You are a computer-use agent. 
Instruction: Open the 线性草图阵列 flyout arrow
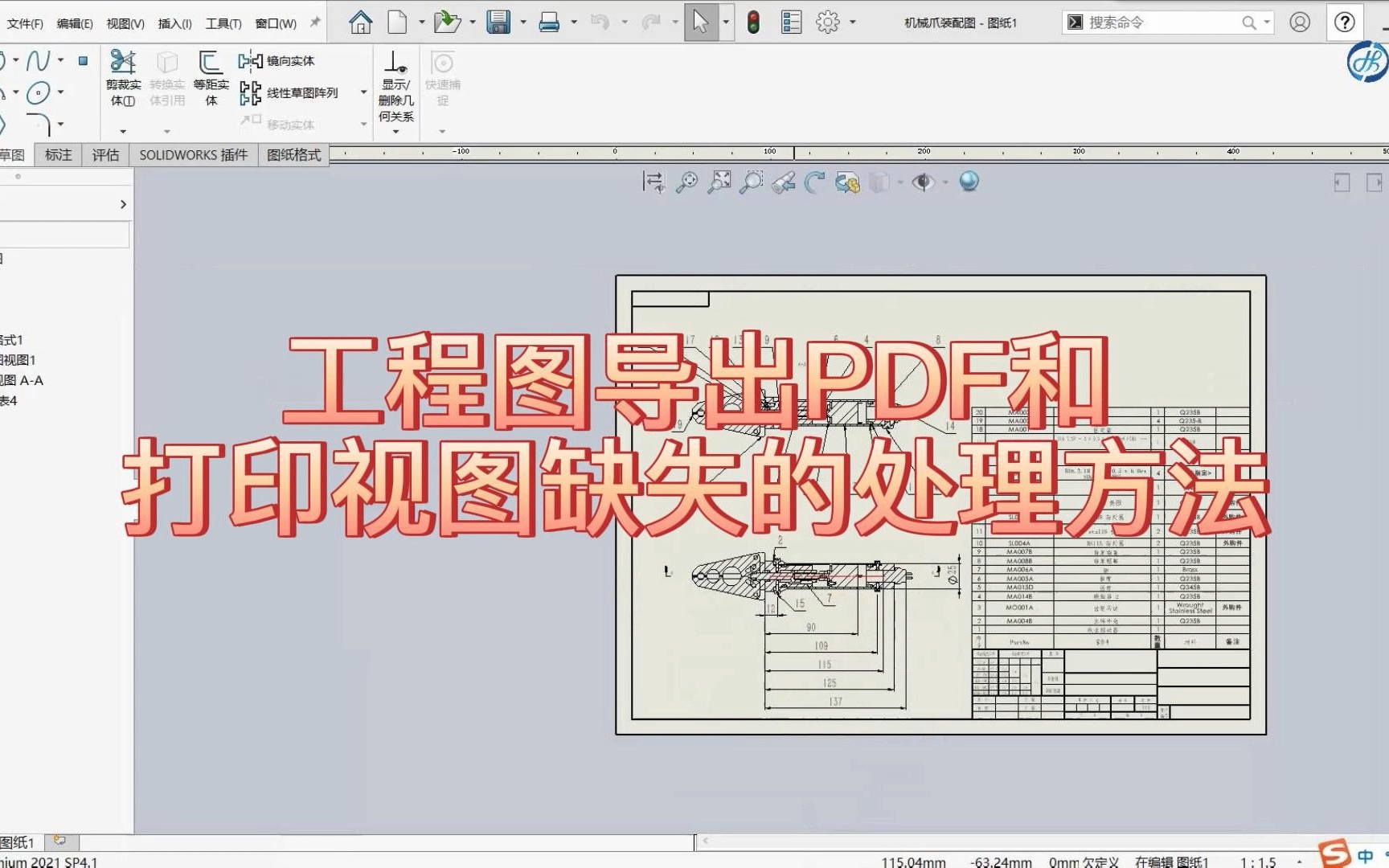[x=363, y=92]
